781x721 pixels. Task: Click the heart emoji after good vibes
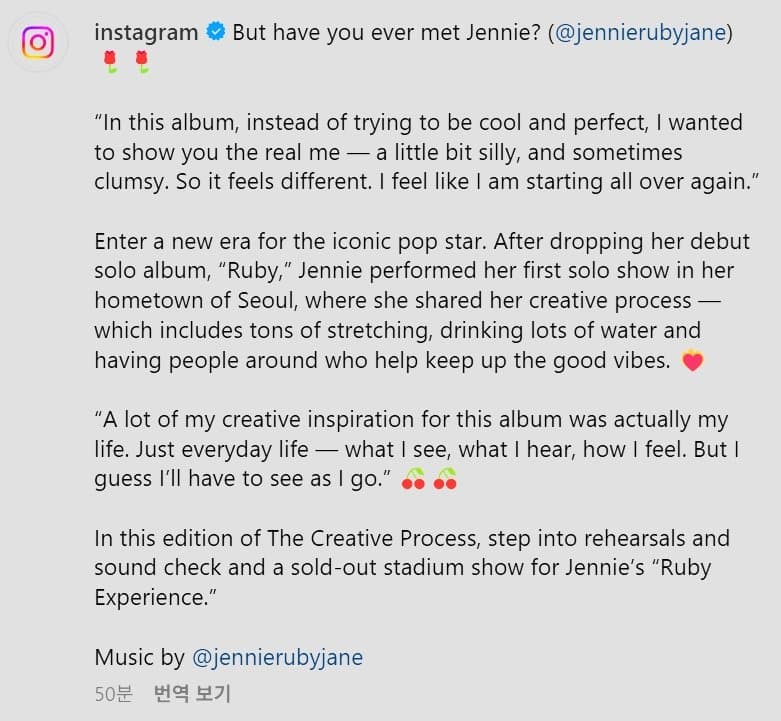click(693, 360)
